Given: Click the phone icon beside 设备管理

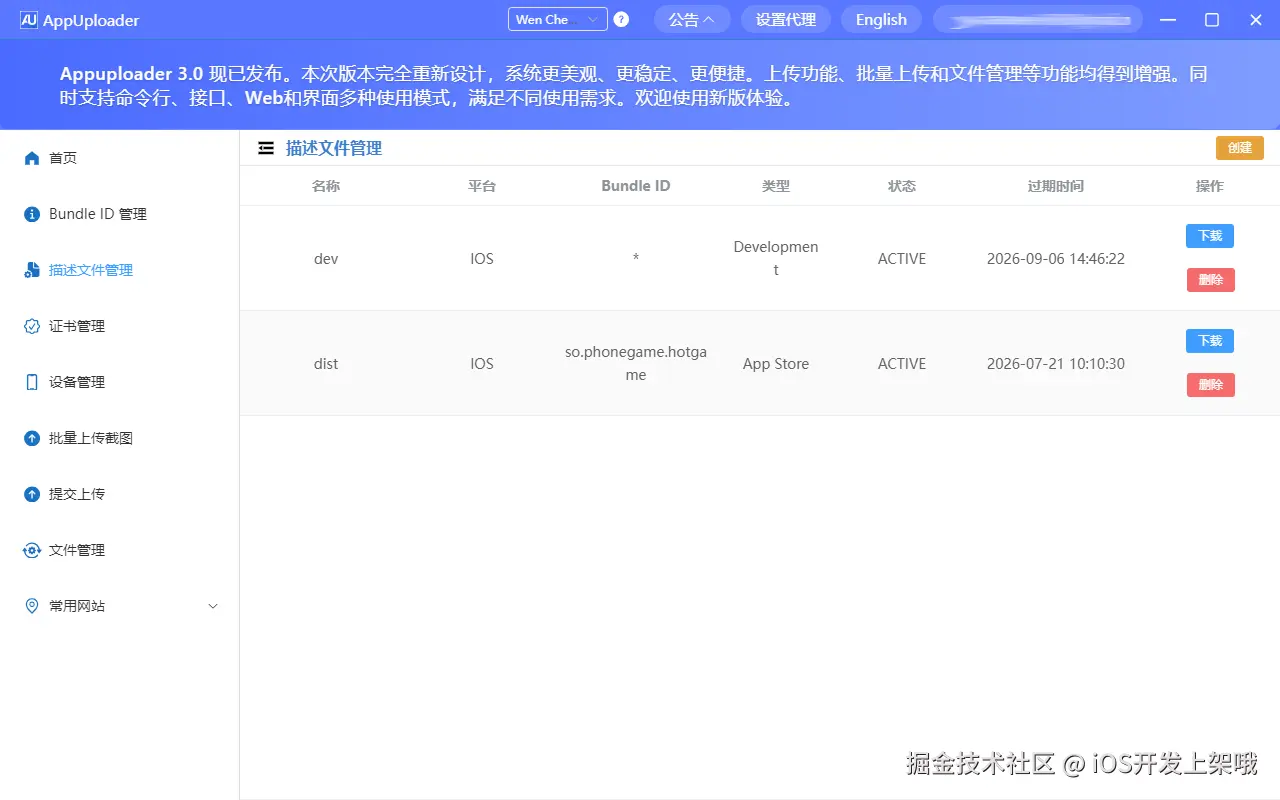Looking at the screenshot, I should click(x=32, y=382).
